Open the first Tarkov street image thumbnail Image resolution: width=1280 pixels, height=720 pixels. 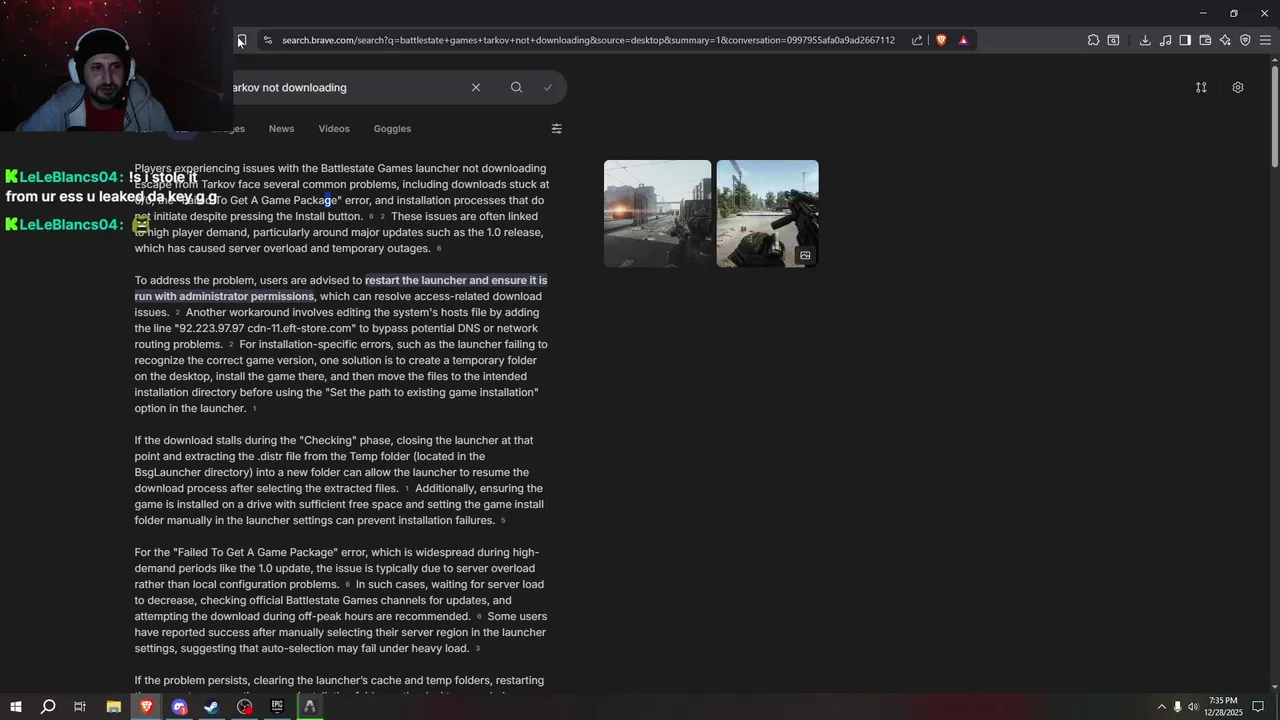[657, 213]
